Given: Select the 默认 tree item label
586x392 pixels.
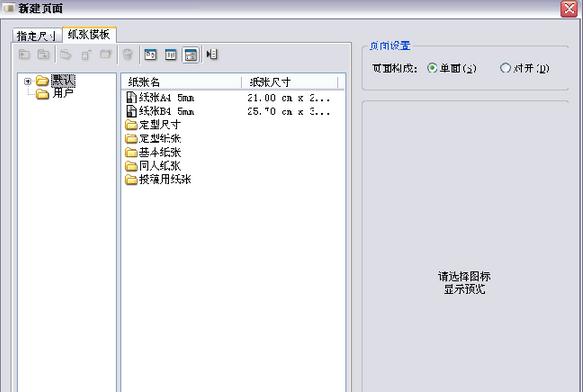Looking at the screenshot, I should coord(63,80).
